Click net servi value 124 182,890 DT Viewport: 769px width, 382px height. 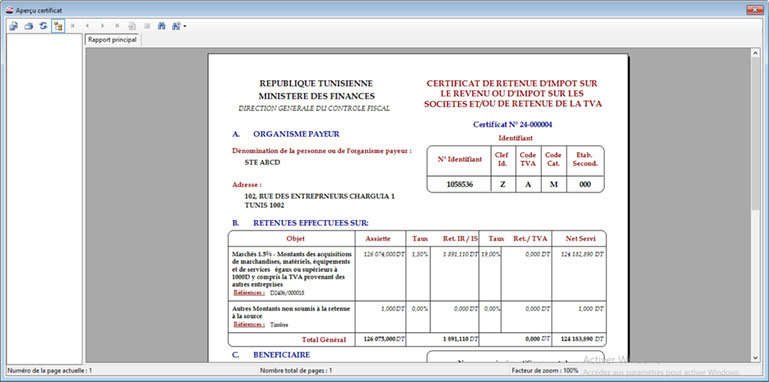coord(583,254)
